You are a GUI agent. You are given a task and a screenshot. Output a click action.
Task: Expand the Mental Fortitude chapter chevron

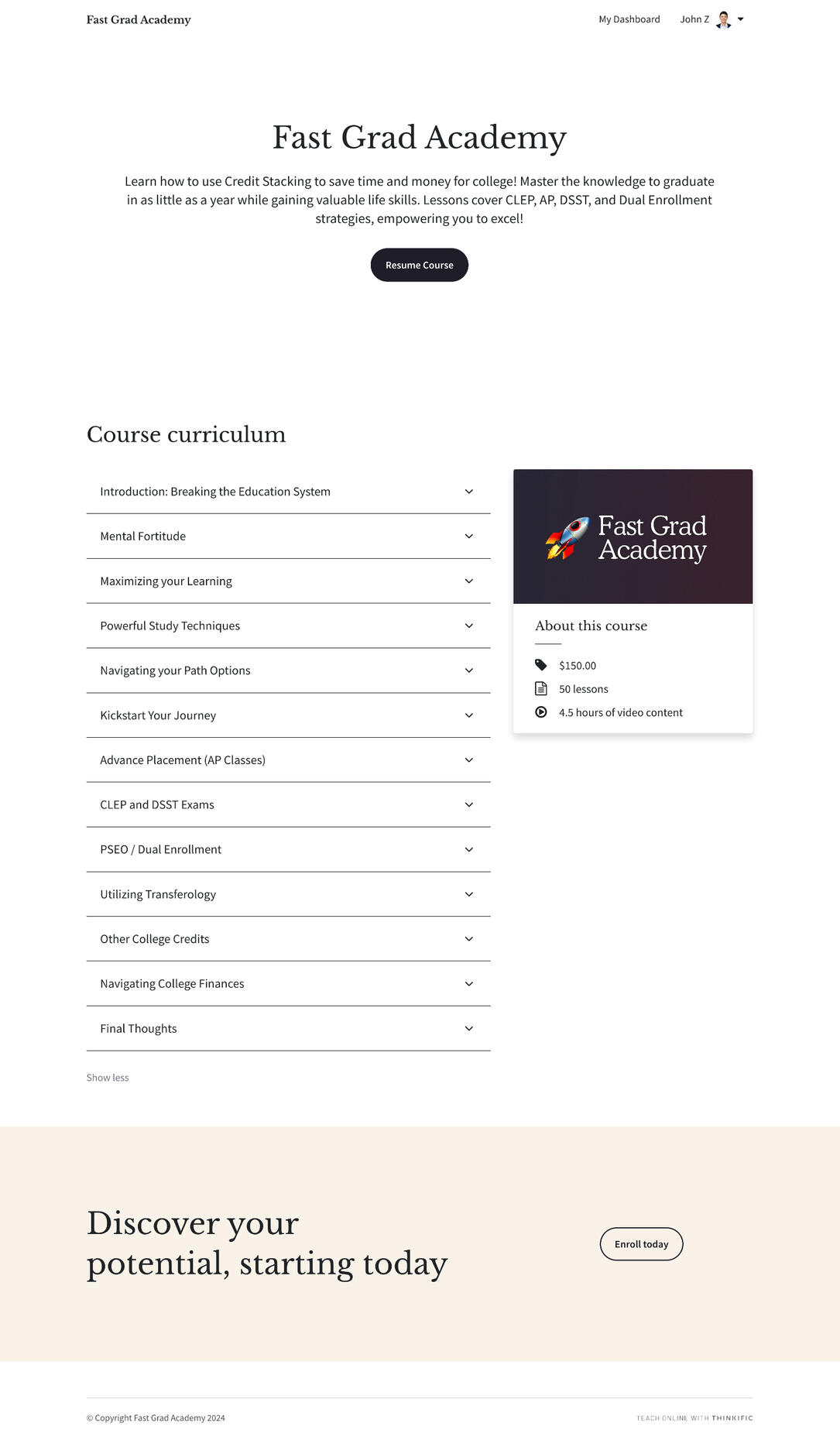coord(469,537)
